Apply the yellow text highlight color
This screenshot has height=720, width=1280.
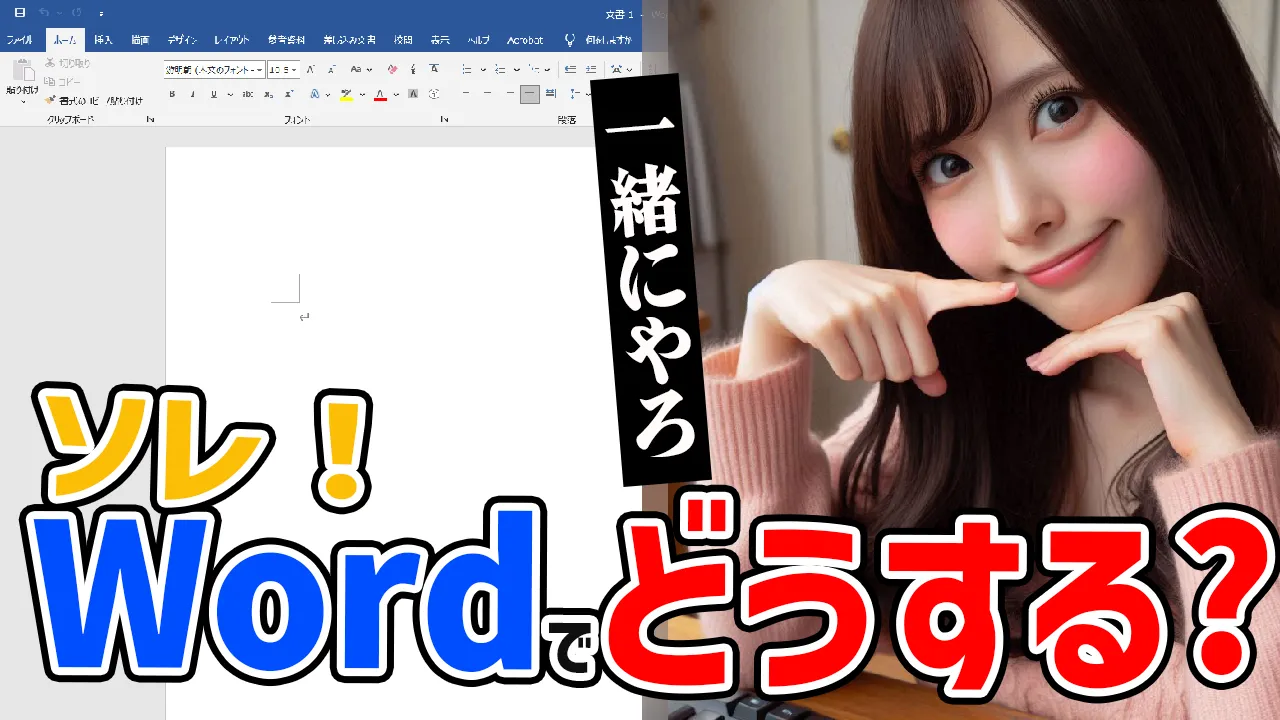click(346, 94)
